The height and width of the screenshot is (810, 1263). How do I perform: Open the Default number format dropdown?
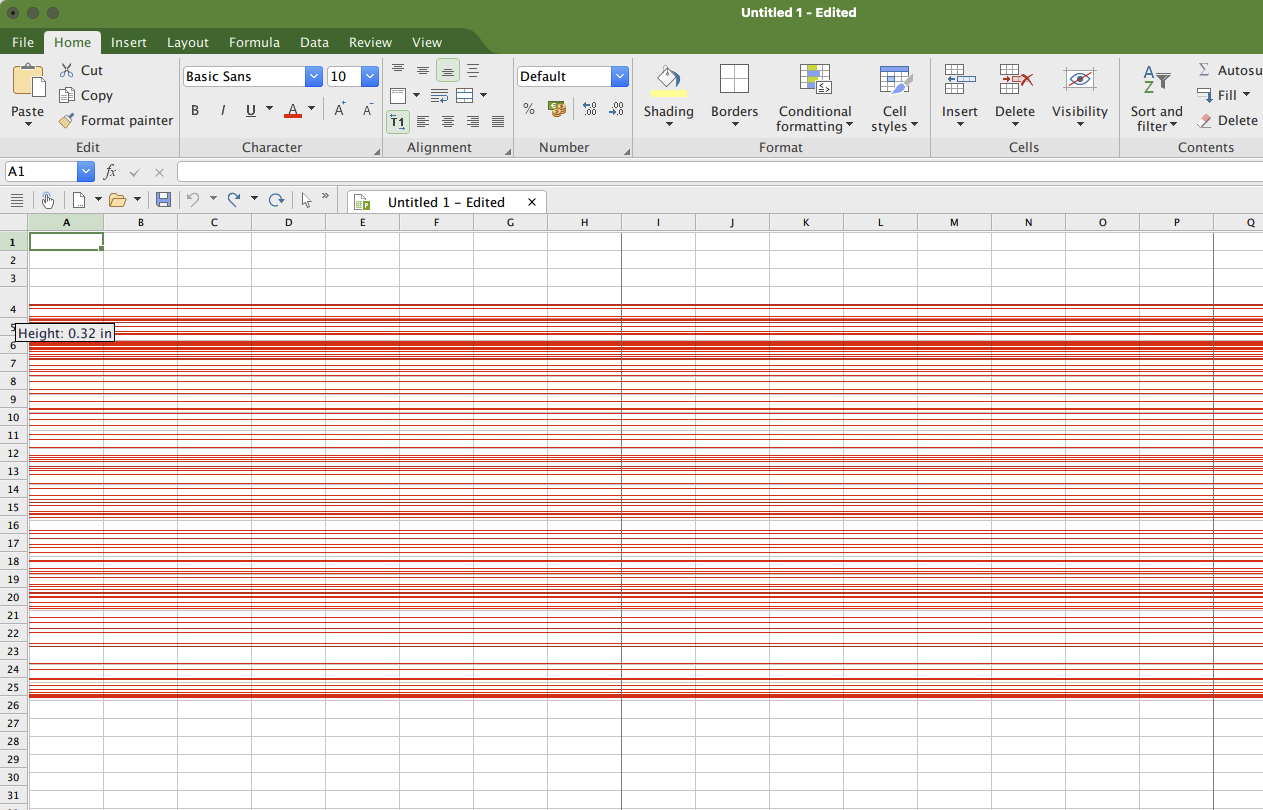tap(619, 77)
